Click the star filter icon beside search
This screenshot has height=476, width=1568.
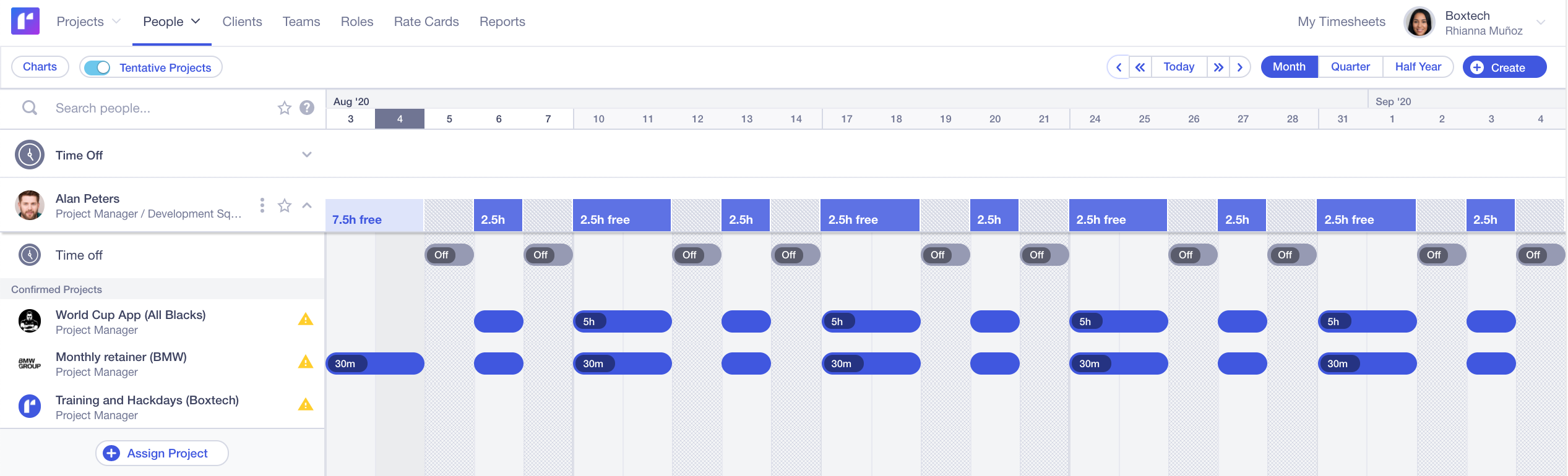(285, 108)
